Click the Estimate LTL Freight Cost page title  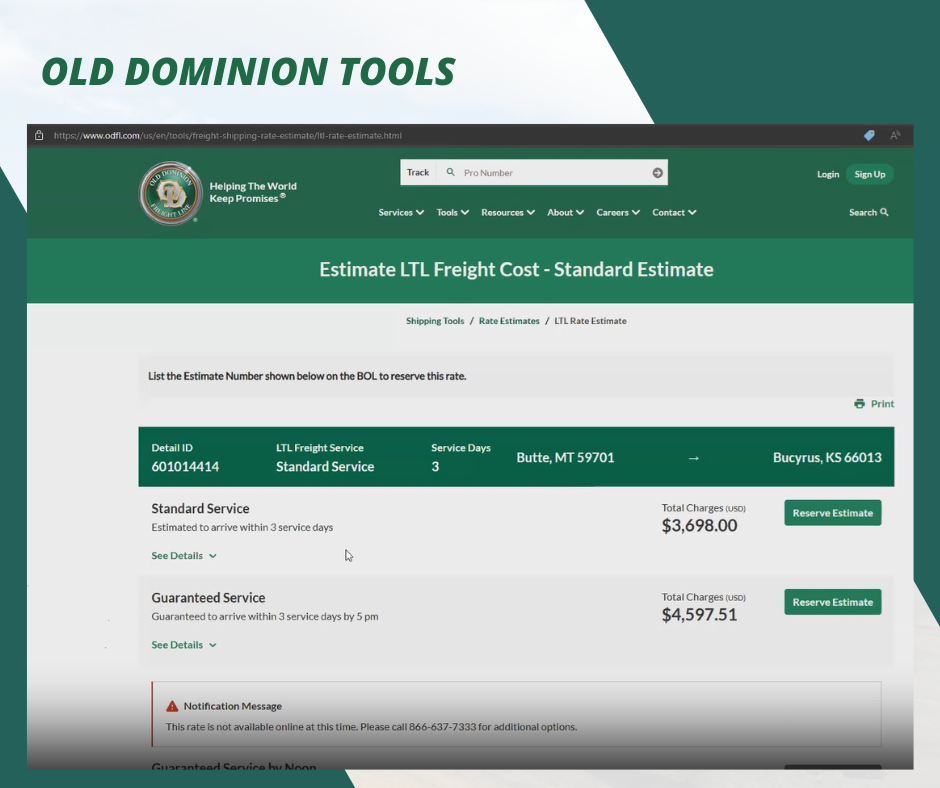click(516, 269)
